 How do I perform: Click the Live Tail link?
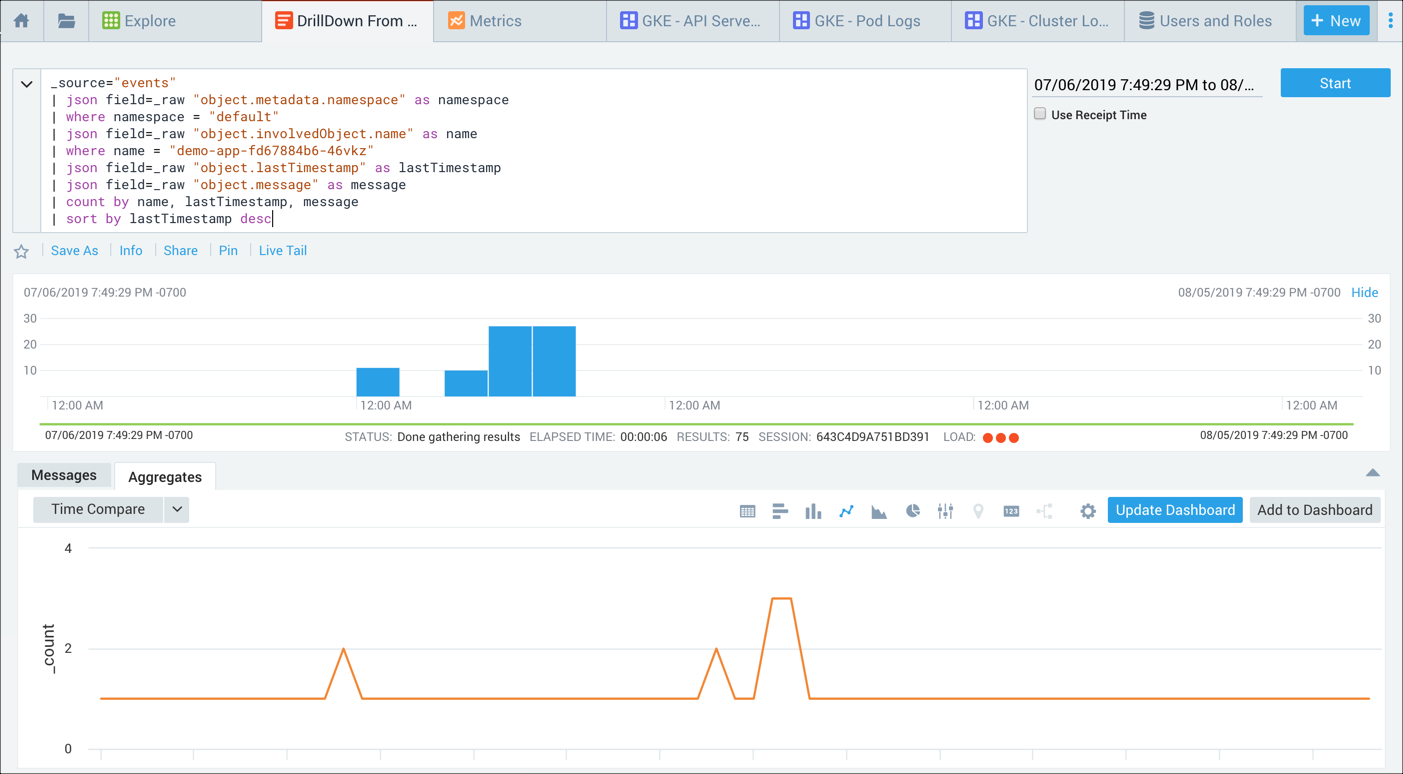(282, 251)
